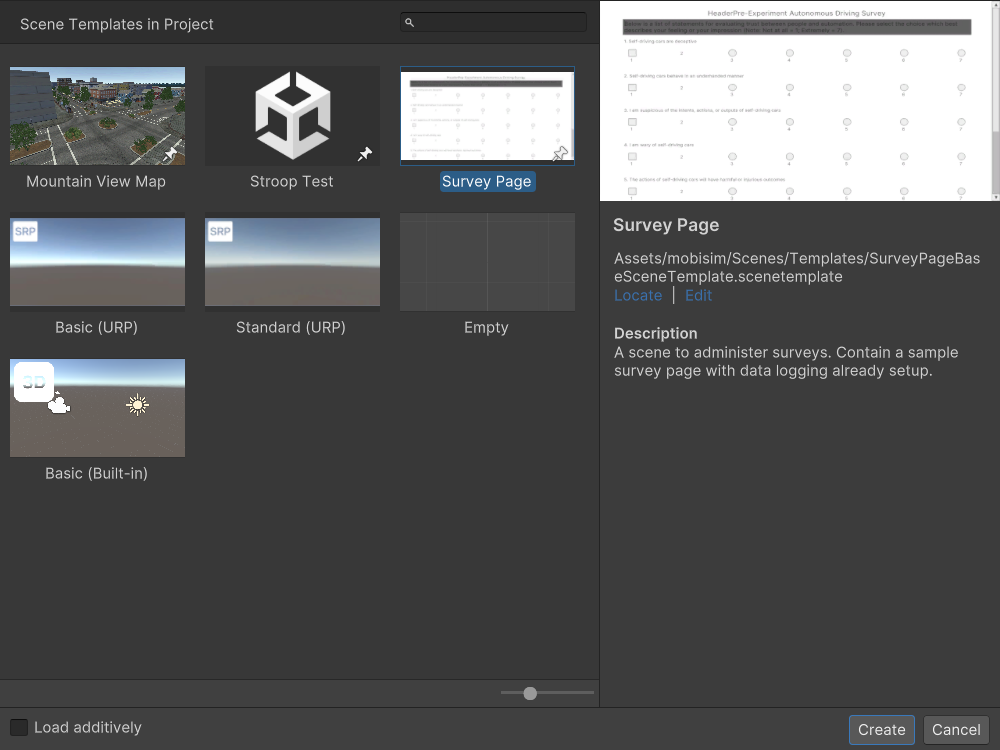Click the template asset path text

coord(797,267)
